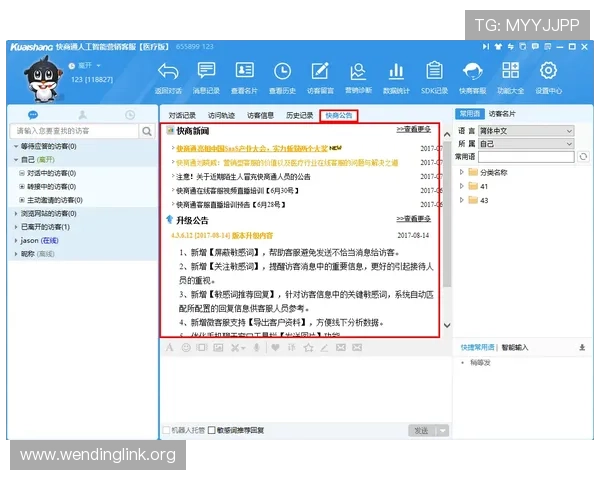The width and height of the screenshot is (600, 480).
Task: Open news about 冒充快商通人员的公告
Action: click(243, 177)
